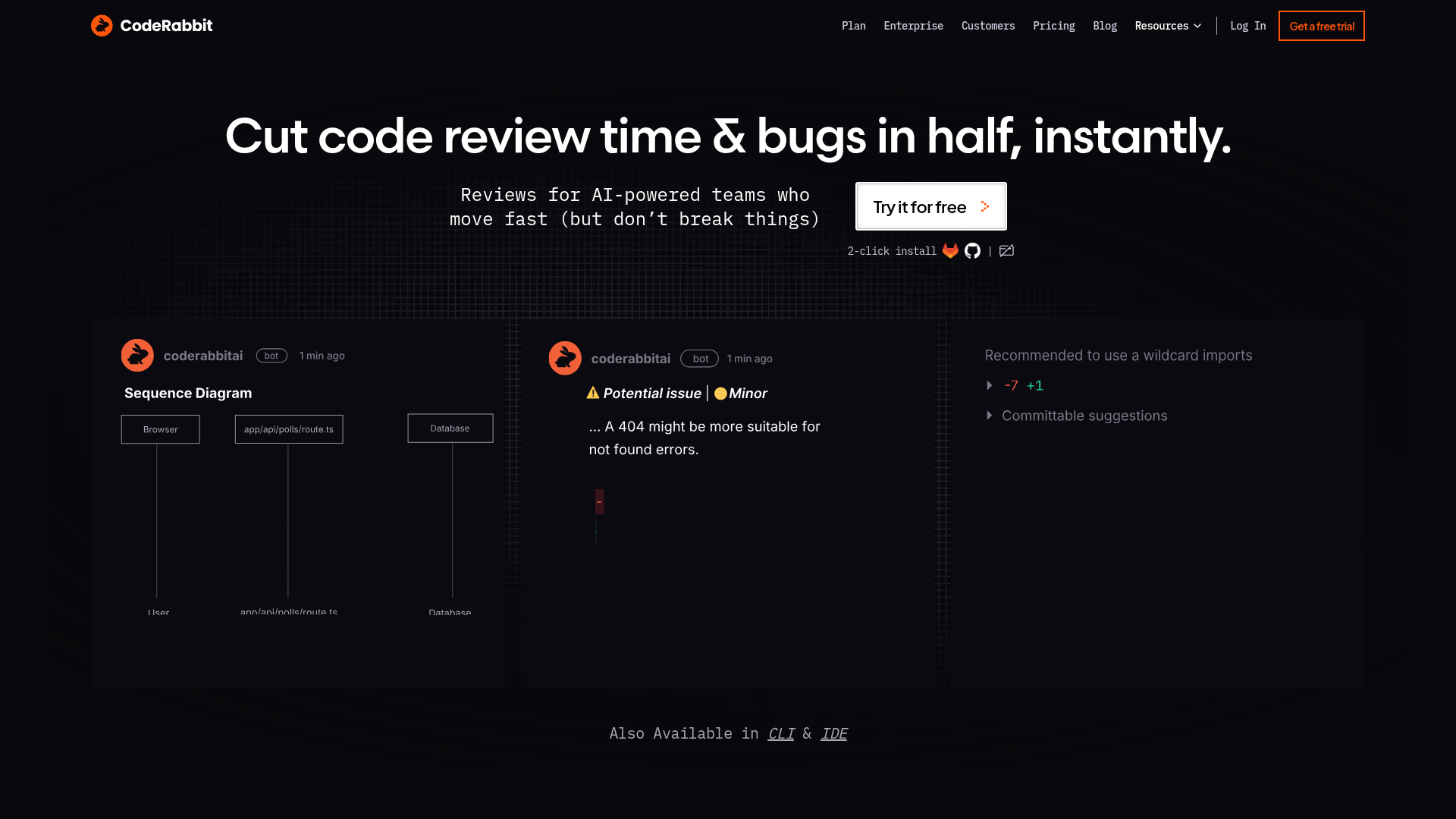Click 'Recommended to use a wildcard imports' text
The height and width of the screenshot is (819, 1456).
point(1119,356)
